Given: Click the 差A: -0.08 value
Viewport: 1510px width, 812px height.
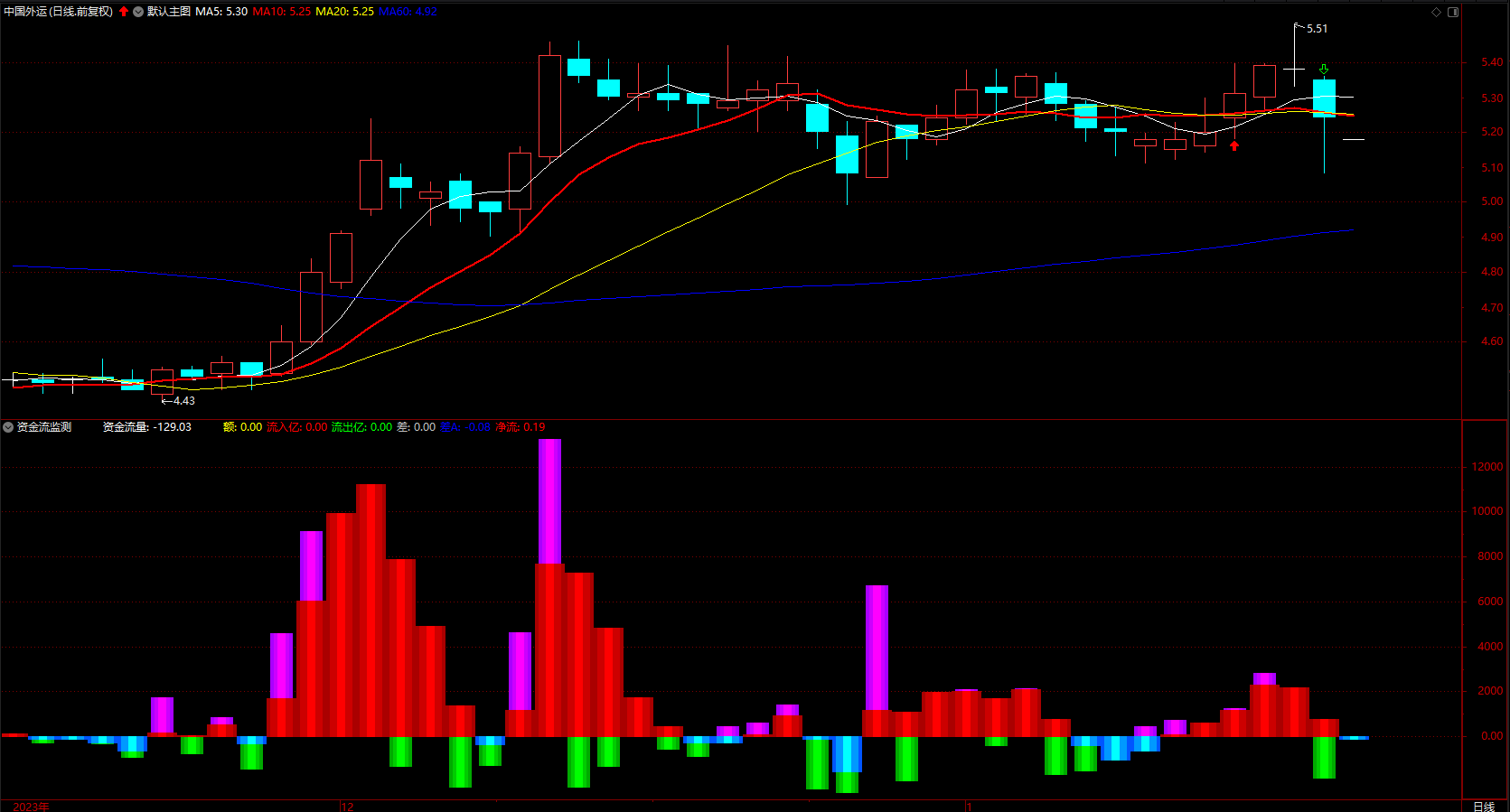Looking at the screenshot, I should point(465,427).
